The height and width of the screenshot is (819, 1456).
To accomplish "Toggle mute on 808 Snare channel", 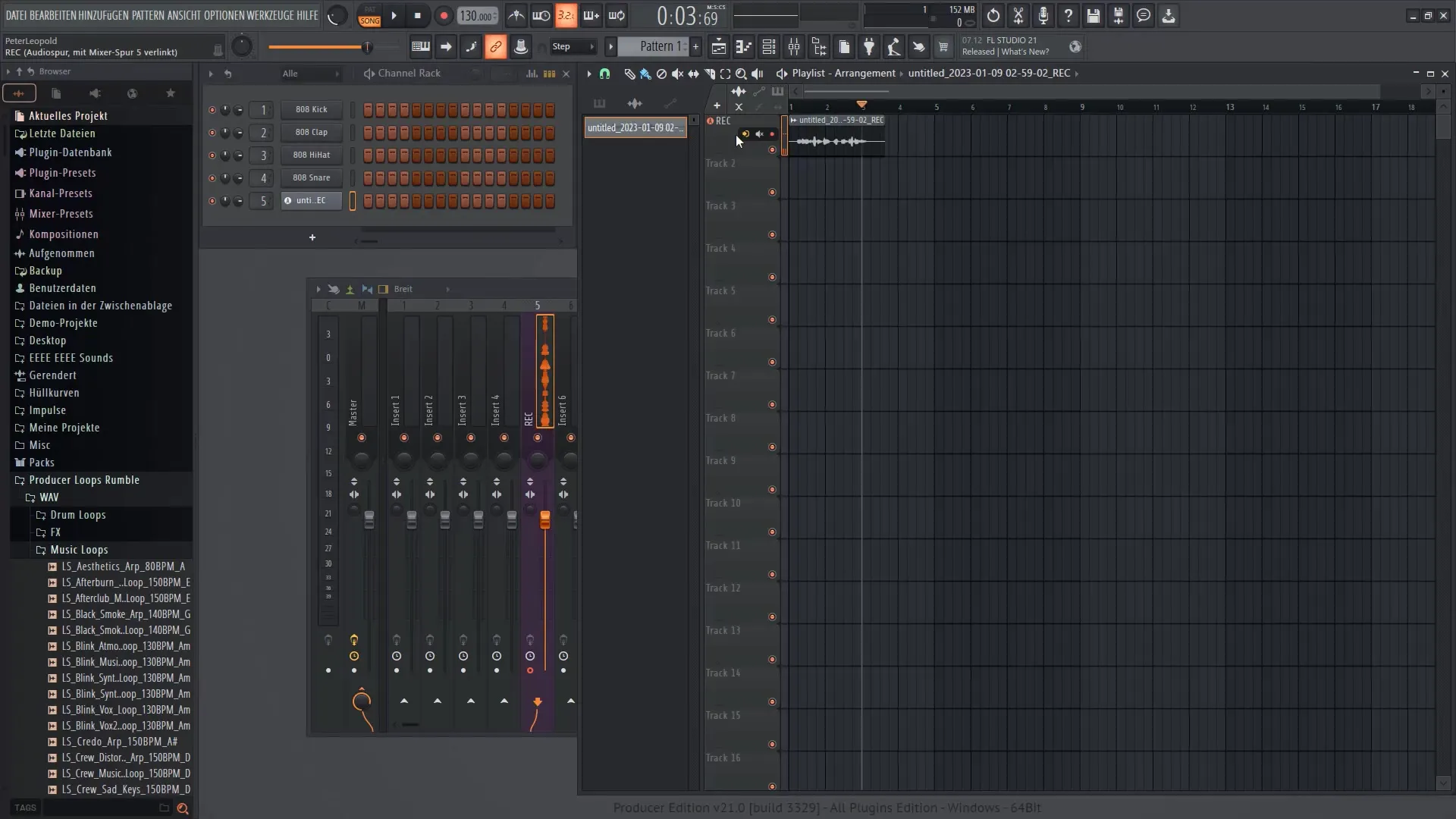I will (211, 177).
